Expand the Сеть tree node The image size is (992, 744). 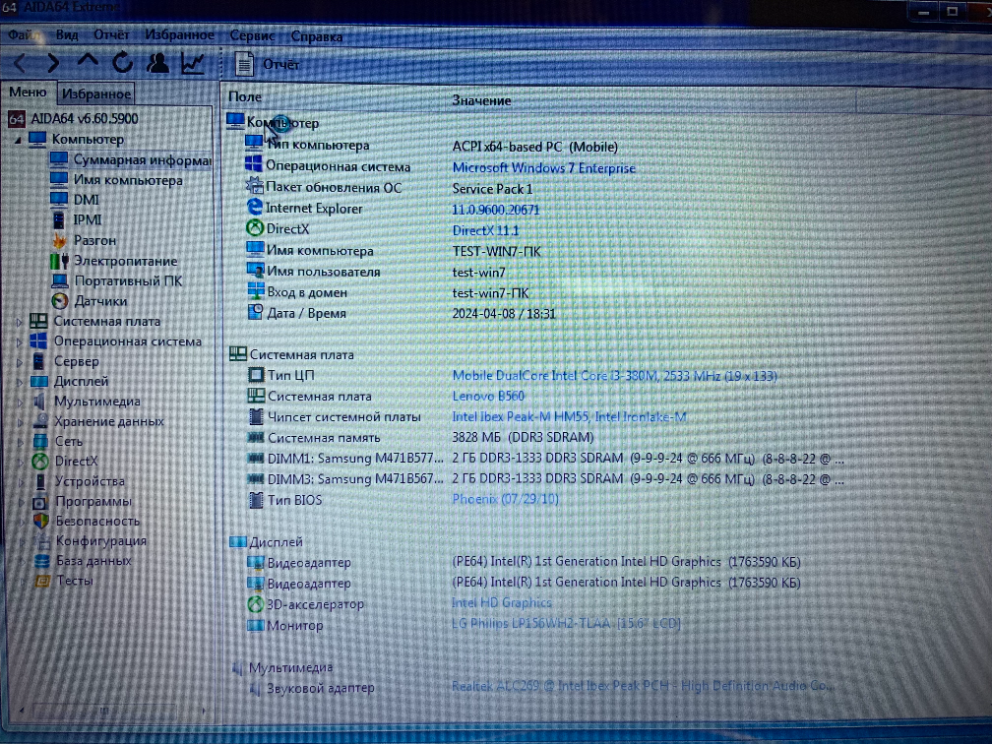coord(20,442)
